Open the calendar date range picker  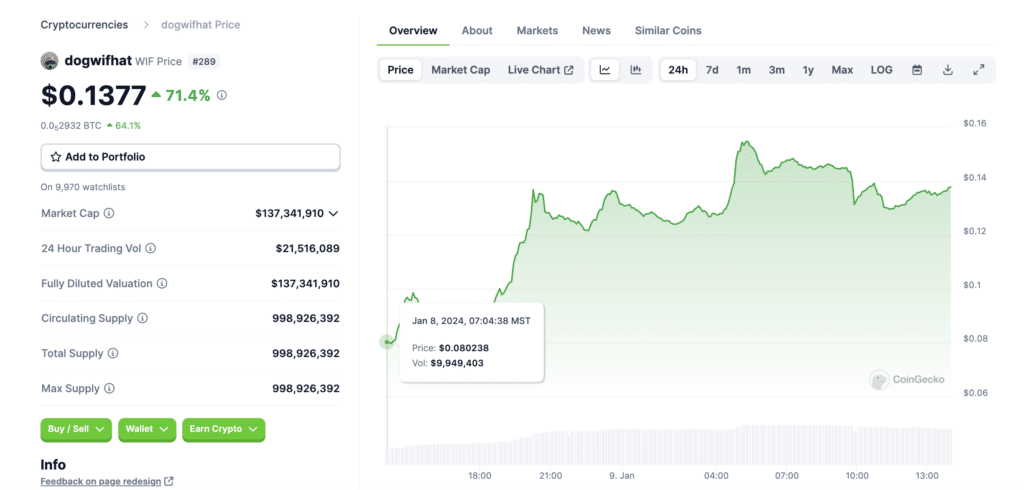point(917,70)
